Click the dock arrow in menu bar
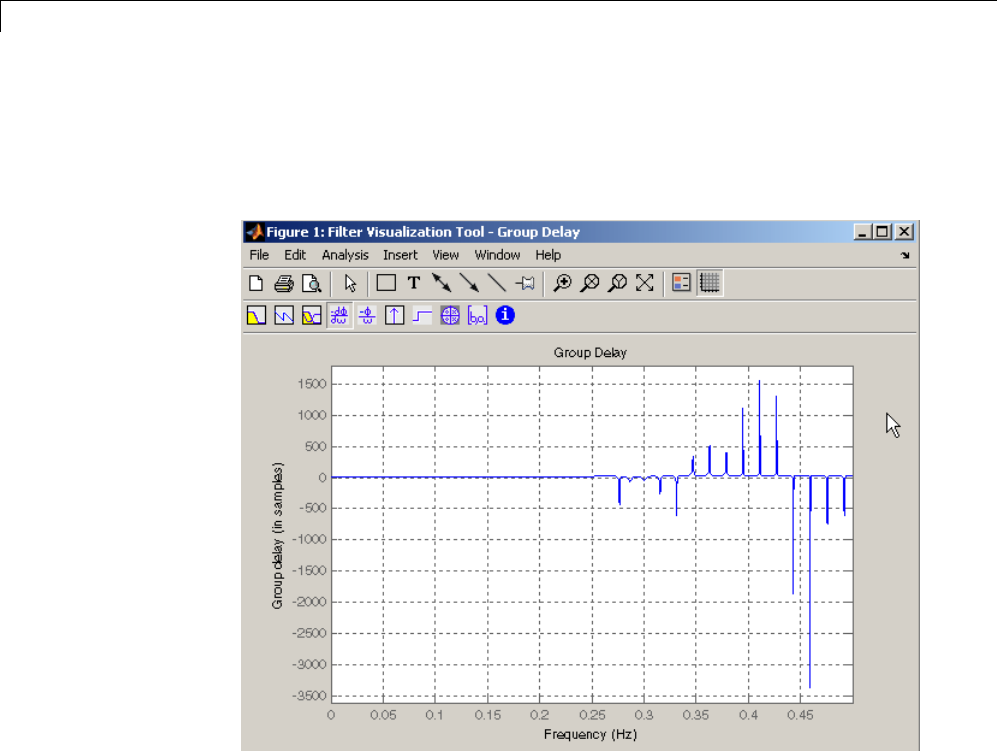Image resolution: width=997 pixels, height=751 pixels. (905, 256)
